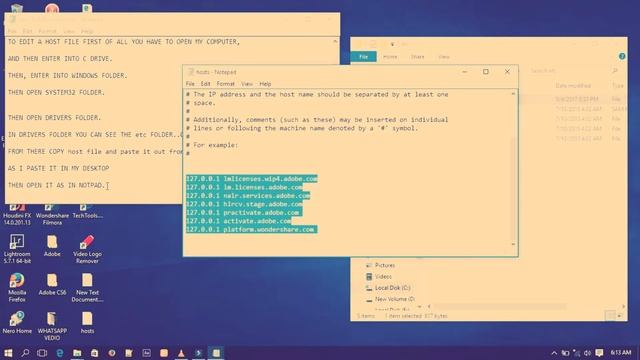
Task: Open taskbar search magnifier
Action: pyautogui.click(x=25, y=353)
